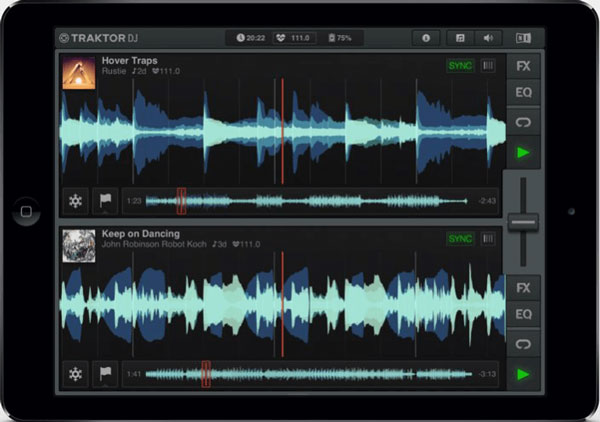Tap the Hover Traps album artwork
The height and width of the screenshot is (422, 600).
(x=79, y=72)
